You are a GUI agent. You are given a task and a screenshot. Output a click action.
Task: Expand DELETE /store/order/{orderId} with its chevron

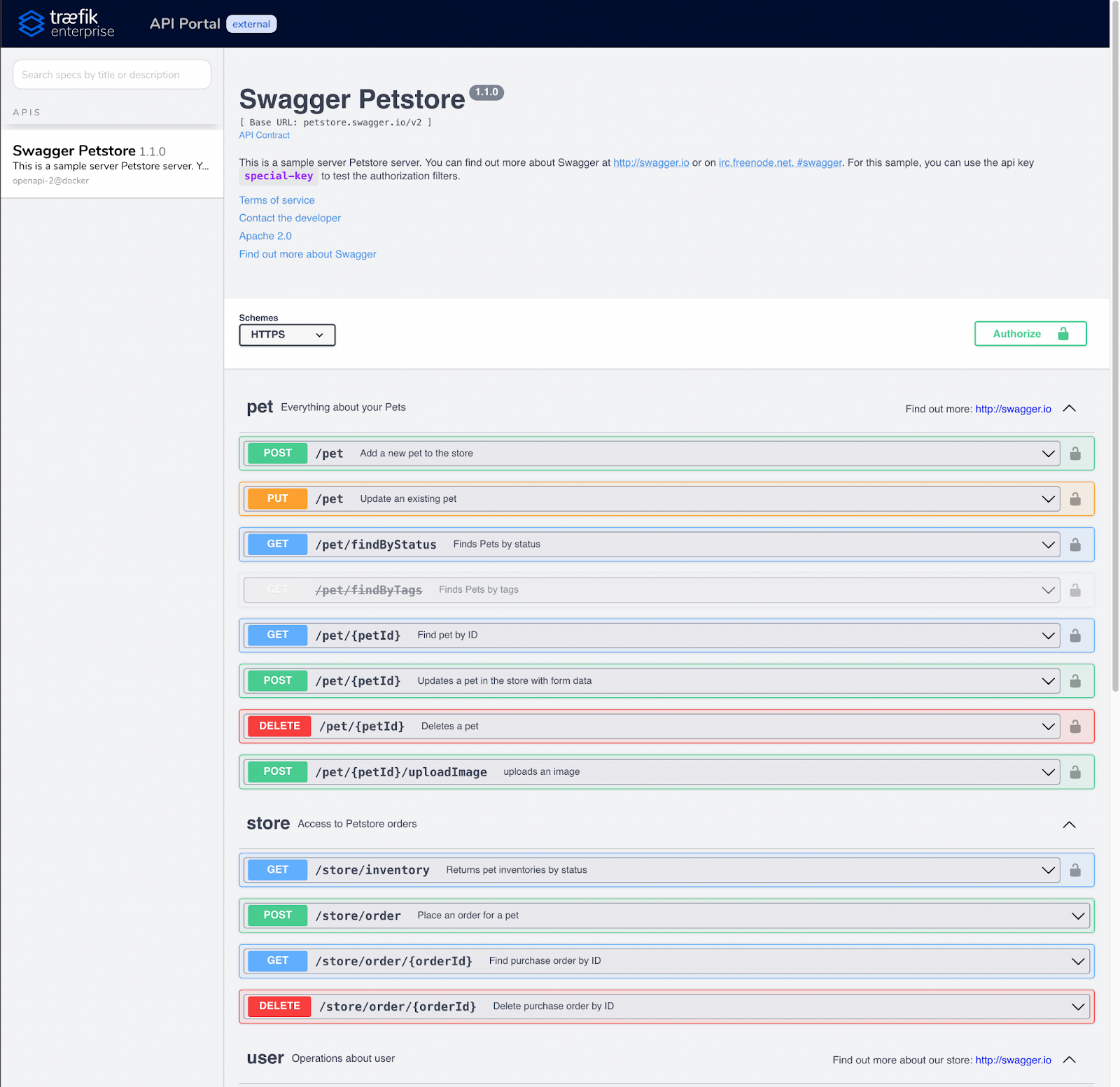pyautogui.click(x=1078, y=1007)
